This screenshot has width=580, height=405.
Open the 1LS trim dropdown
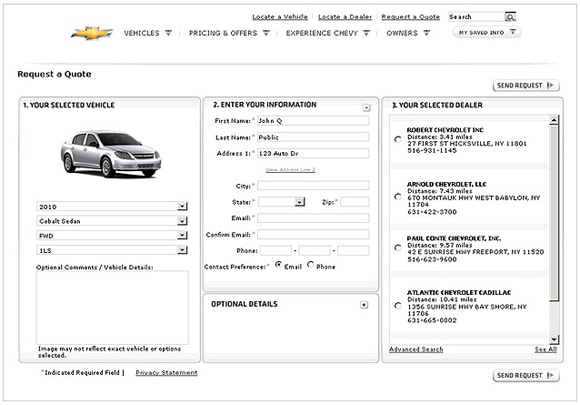(x=112, y=250)
